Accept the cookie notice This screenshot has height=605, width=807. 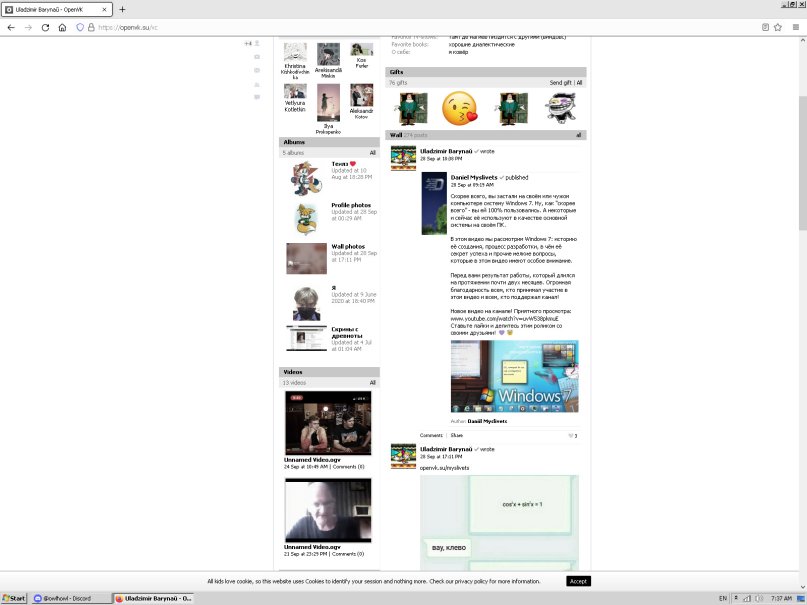(578, 581)
